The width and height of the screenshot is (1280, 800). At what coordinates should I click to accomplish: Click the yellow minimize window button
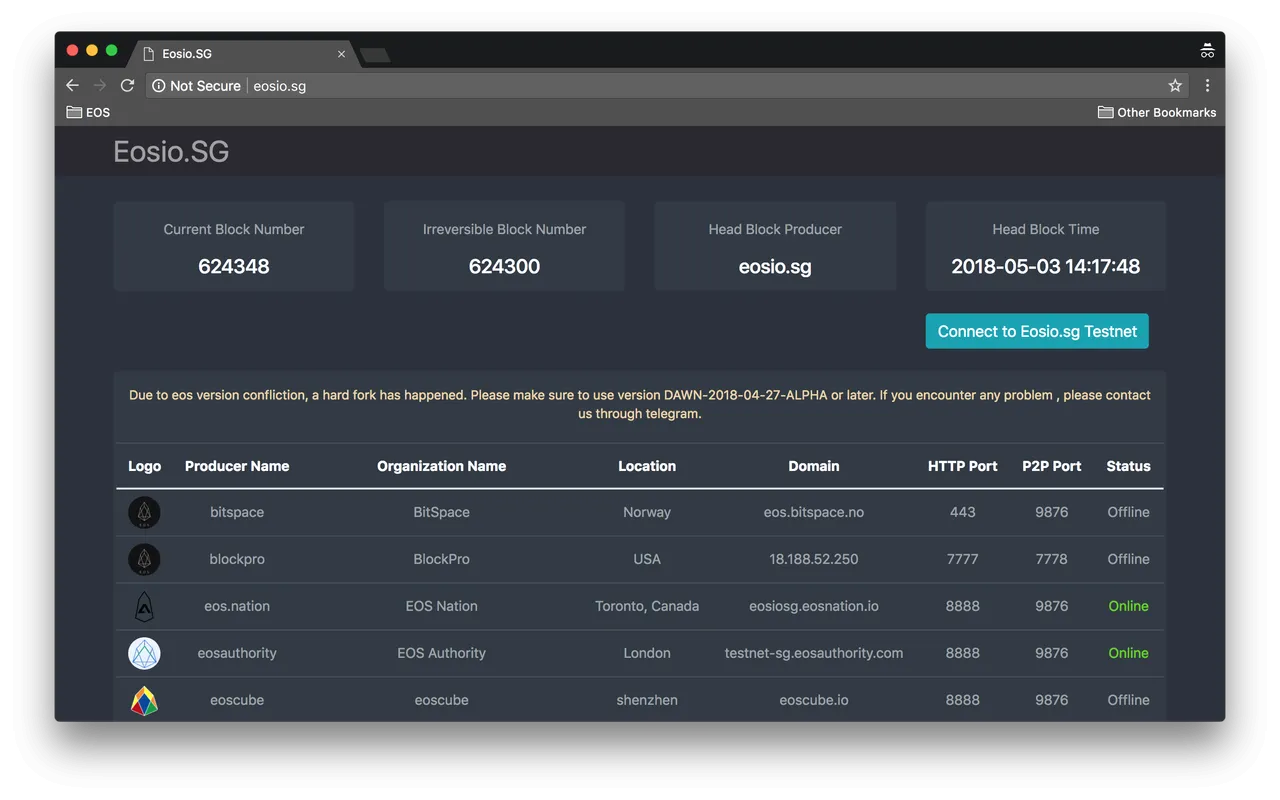92,50
